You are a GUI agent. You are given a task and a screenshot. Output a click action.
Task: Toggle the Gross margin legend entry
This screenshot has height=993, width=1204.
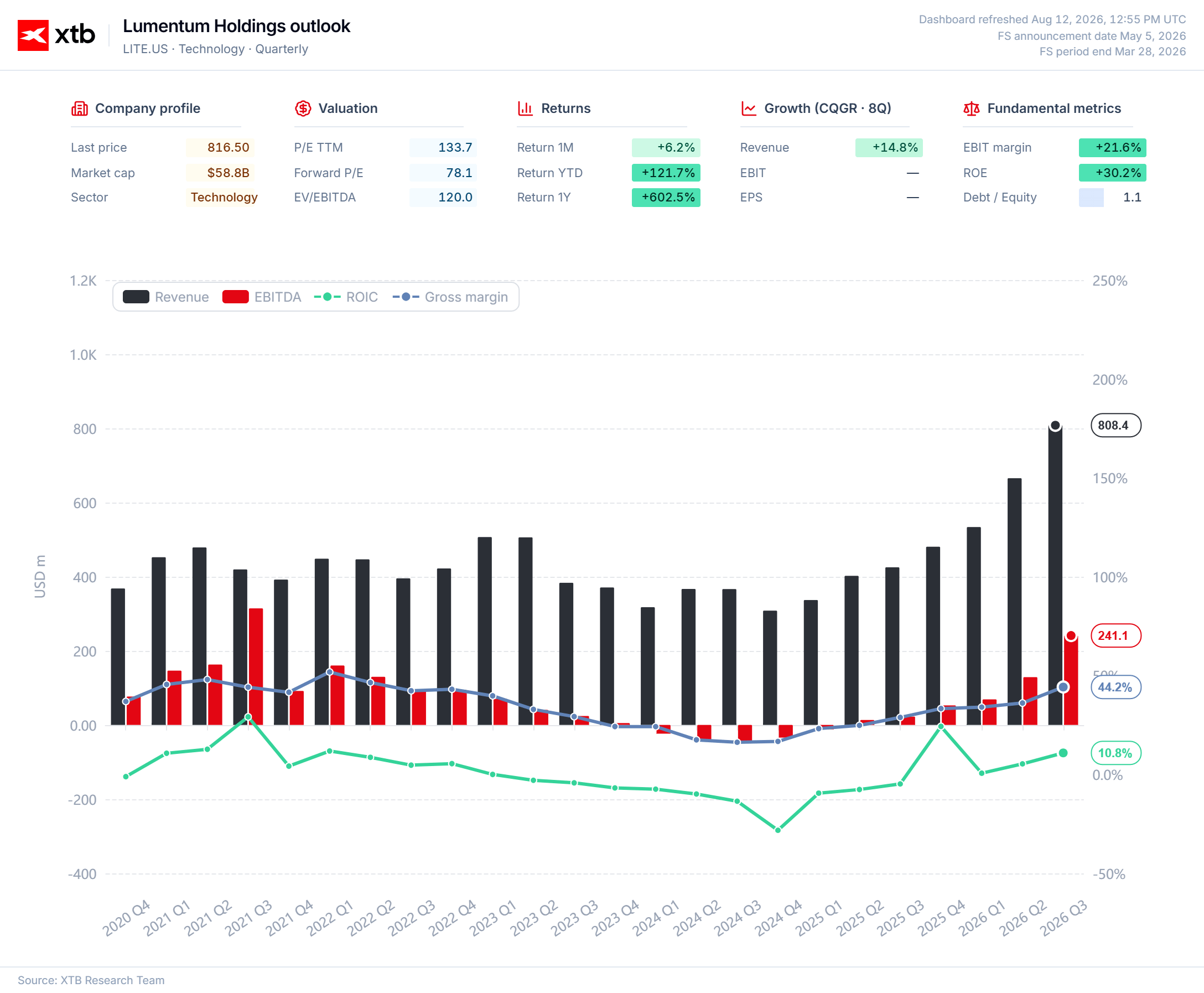(x=450, y=297)
